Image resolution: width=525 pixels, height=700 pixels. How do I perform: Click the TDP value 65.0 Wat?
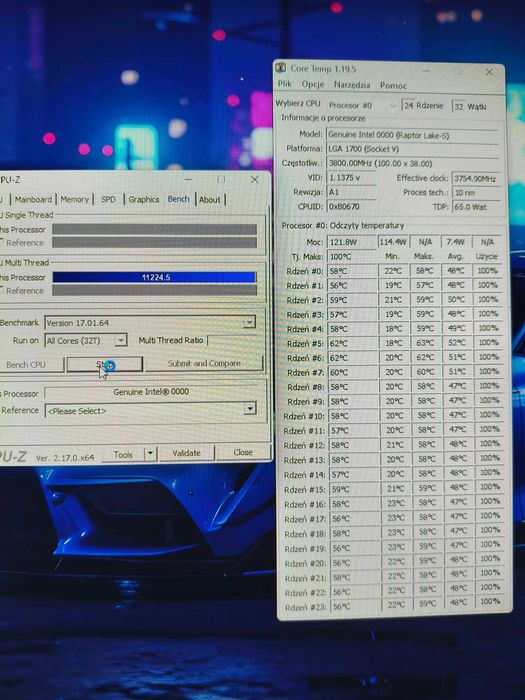[x=476, y=207]
